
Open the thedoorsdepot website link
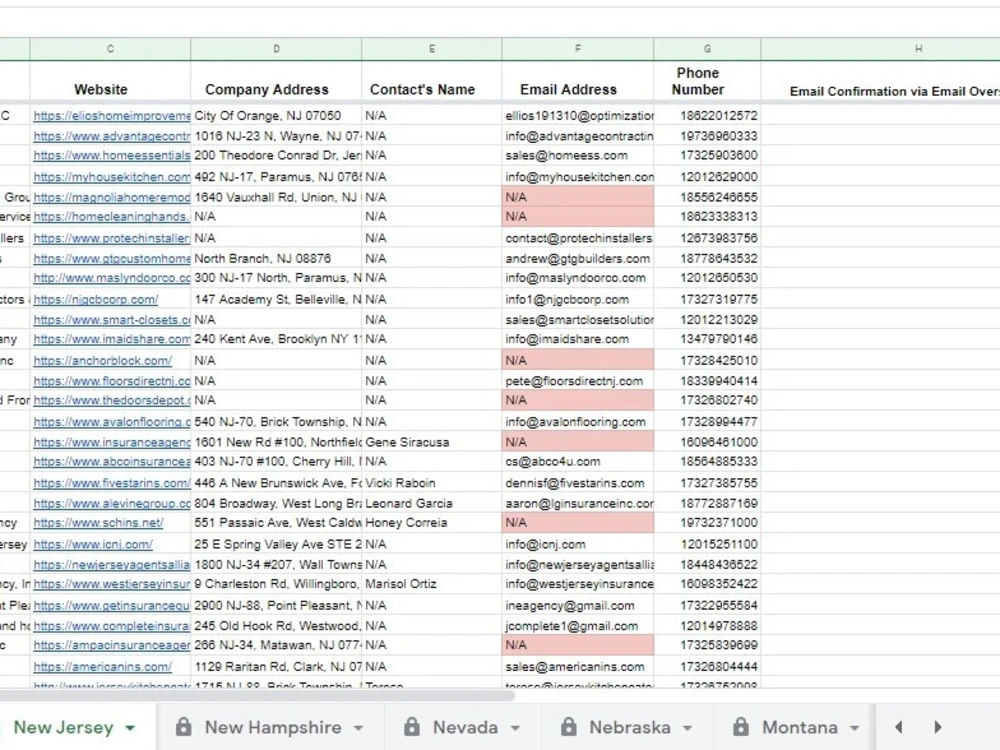pos(112,401)
